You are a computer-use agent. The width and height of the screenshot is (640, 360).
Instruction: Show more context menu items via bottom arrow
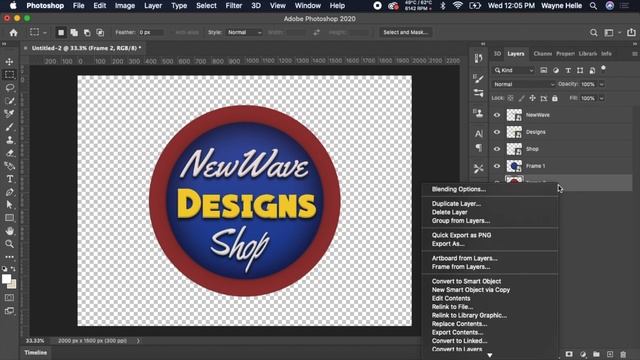pyautogui.click(x=490, y=356)
